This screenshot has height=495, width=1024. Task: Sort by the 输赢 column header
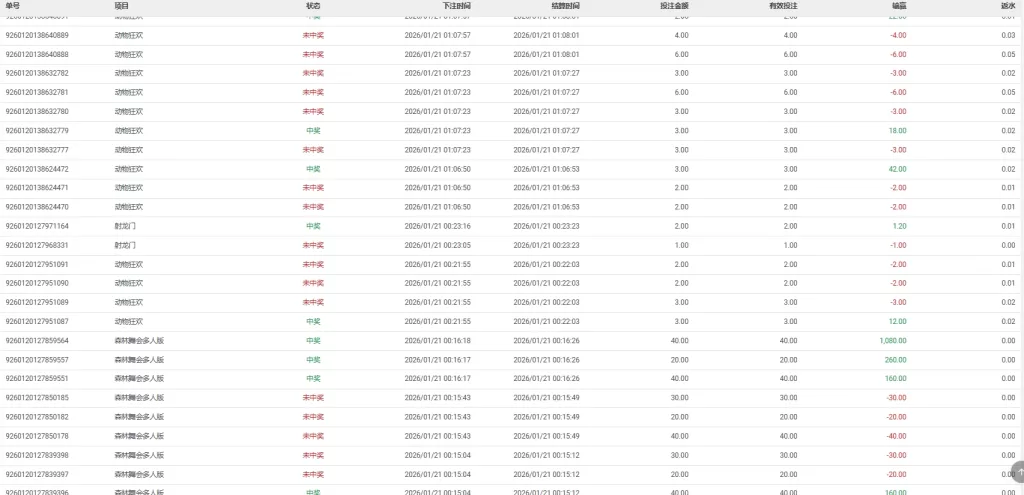(899, 6)
